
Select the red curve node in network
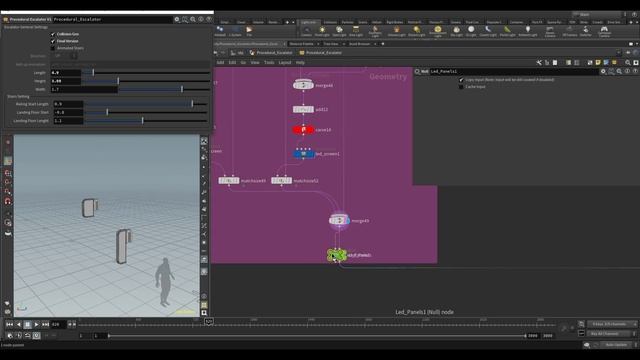click(303, 130)
